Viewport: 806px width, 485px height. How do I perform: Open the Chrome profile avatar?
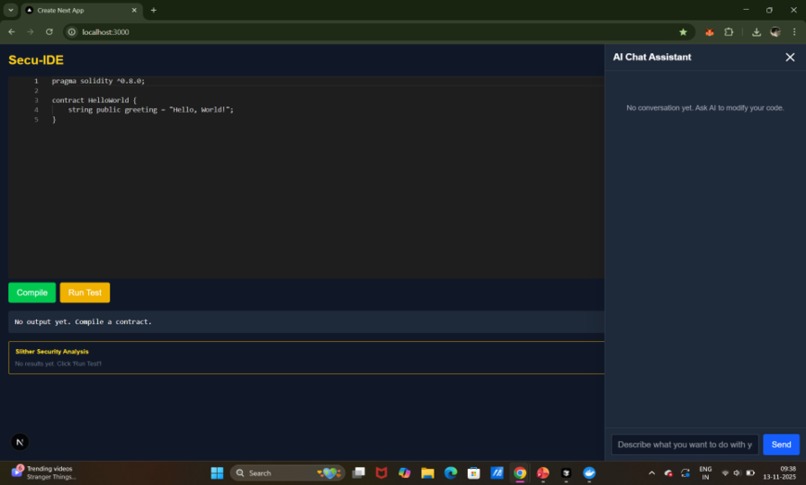tap(775, 32)
